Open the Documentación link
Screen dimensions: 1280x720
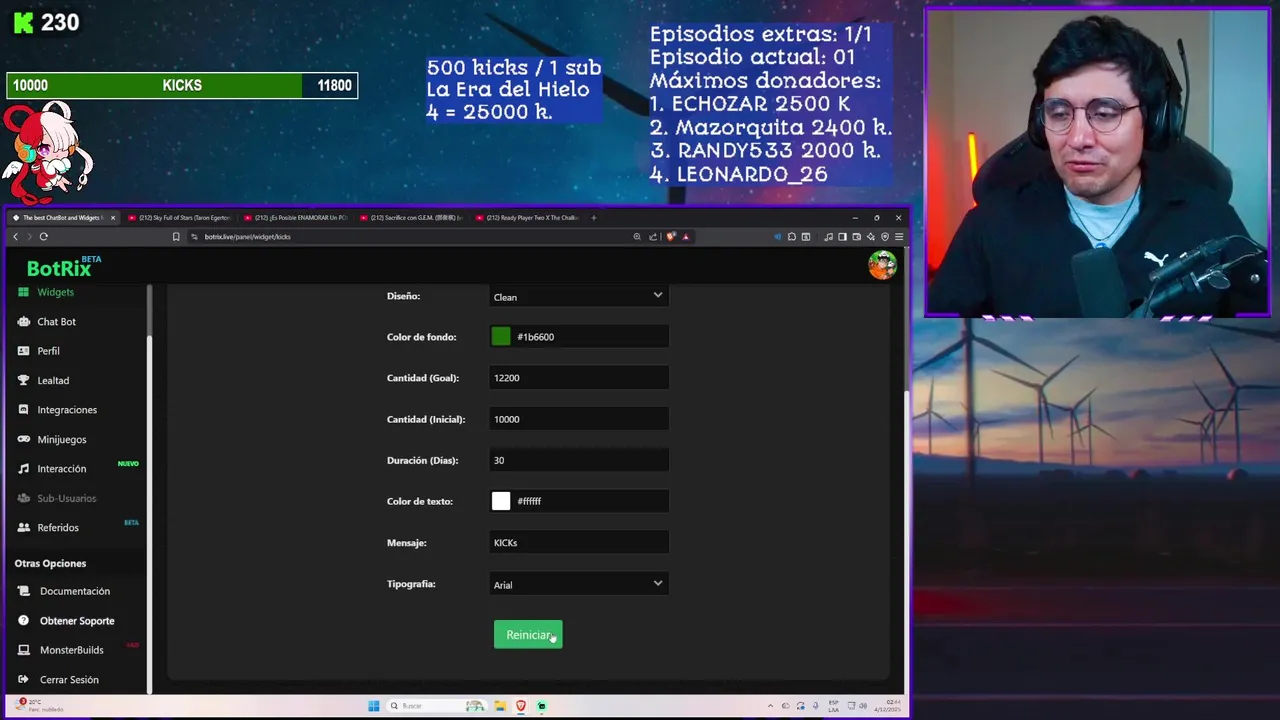coord(75,592)
